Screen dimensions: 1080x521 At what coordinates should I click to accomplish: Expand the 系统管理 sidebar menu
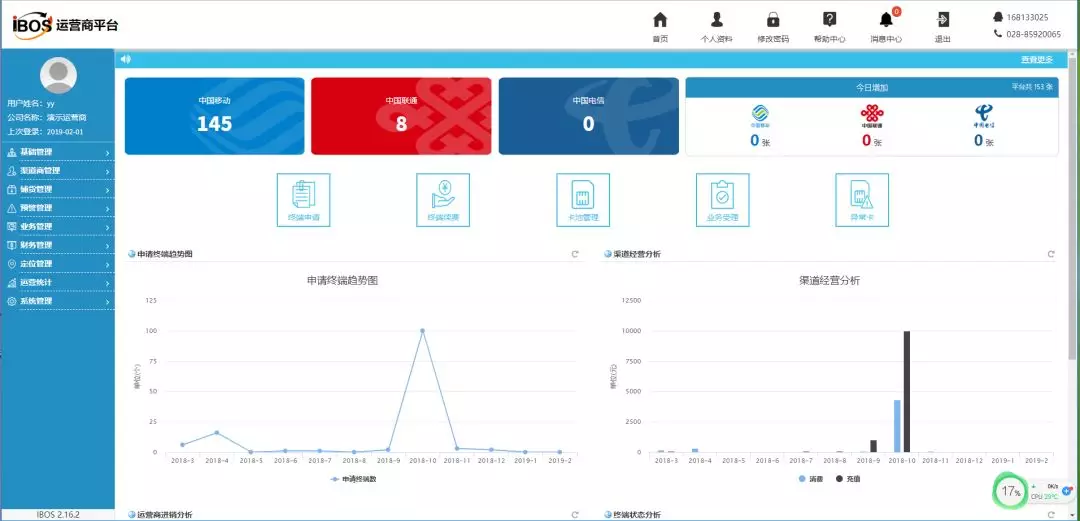coord(59,301)
